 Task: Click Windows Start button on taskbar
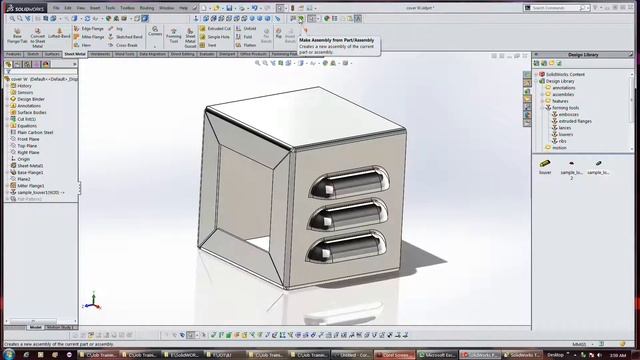click(x=9, y=354)
